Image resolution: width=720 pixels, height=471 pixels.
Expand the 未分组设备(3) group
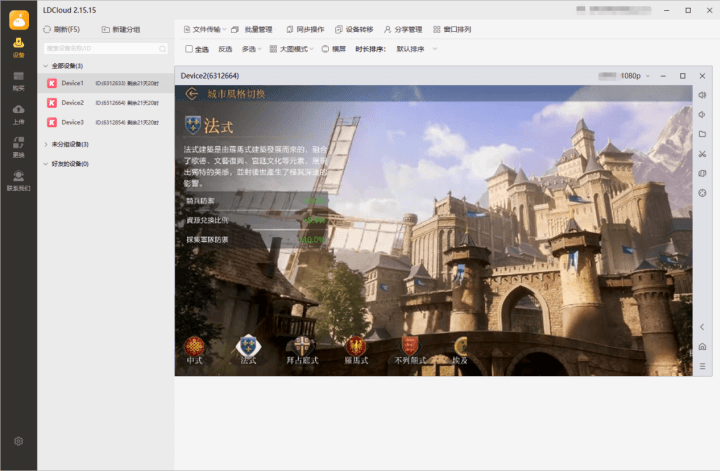point(45,144)
